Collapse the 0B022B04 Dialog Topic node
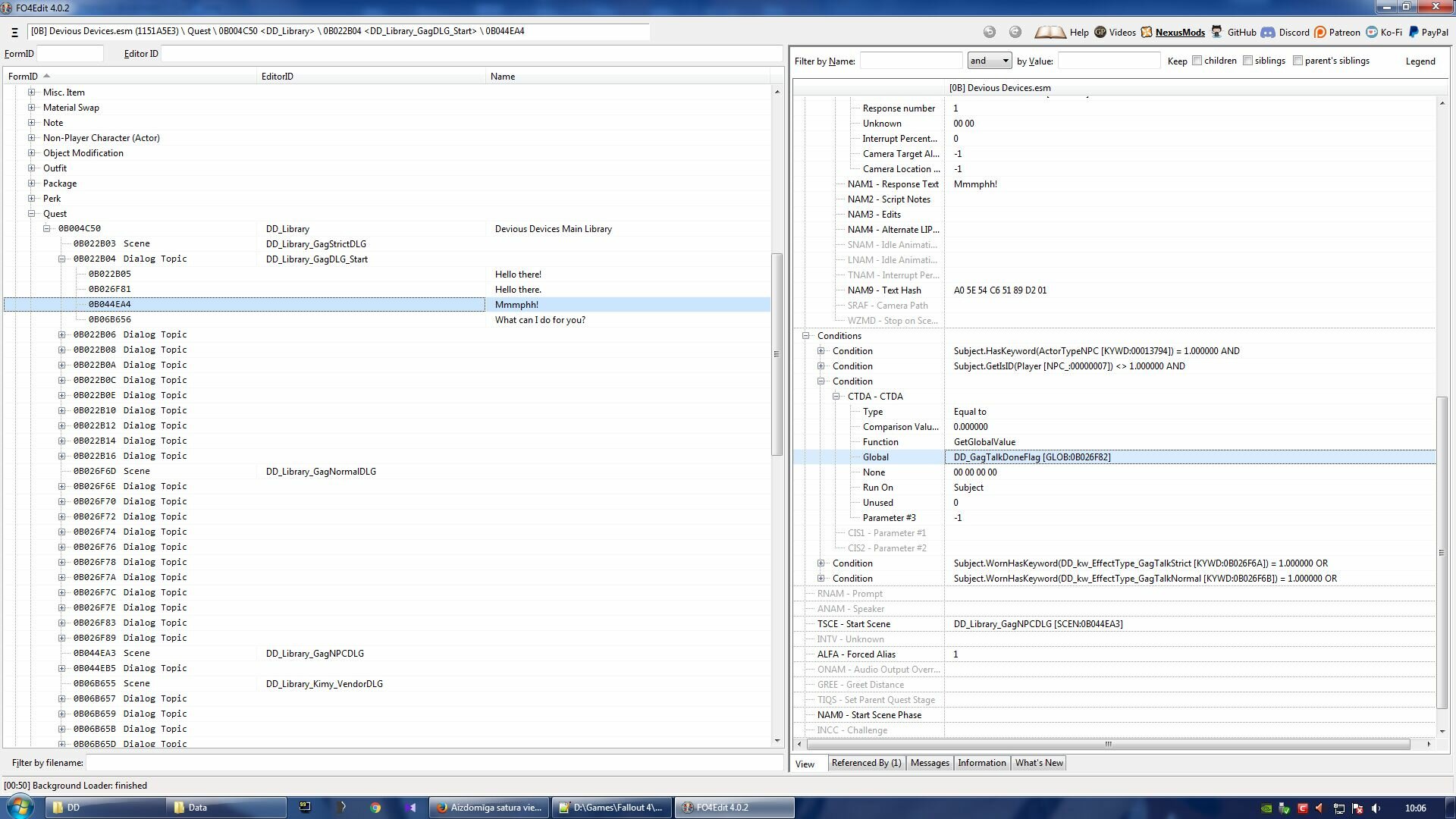Viewport: 1456px width, 819px height. pyautogui.click(x=62, y=259)
